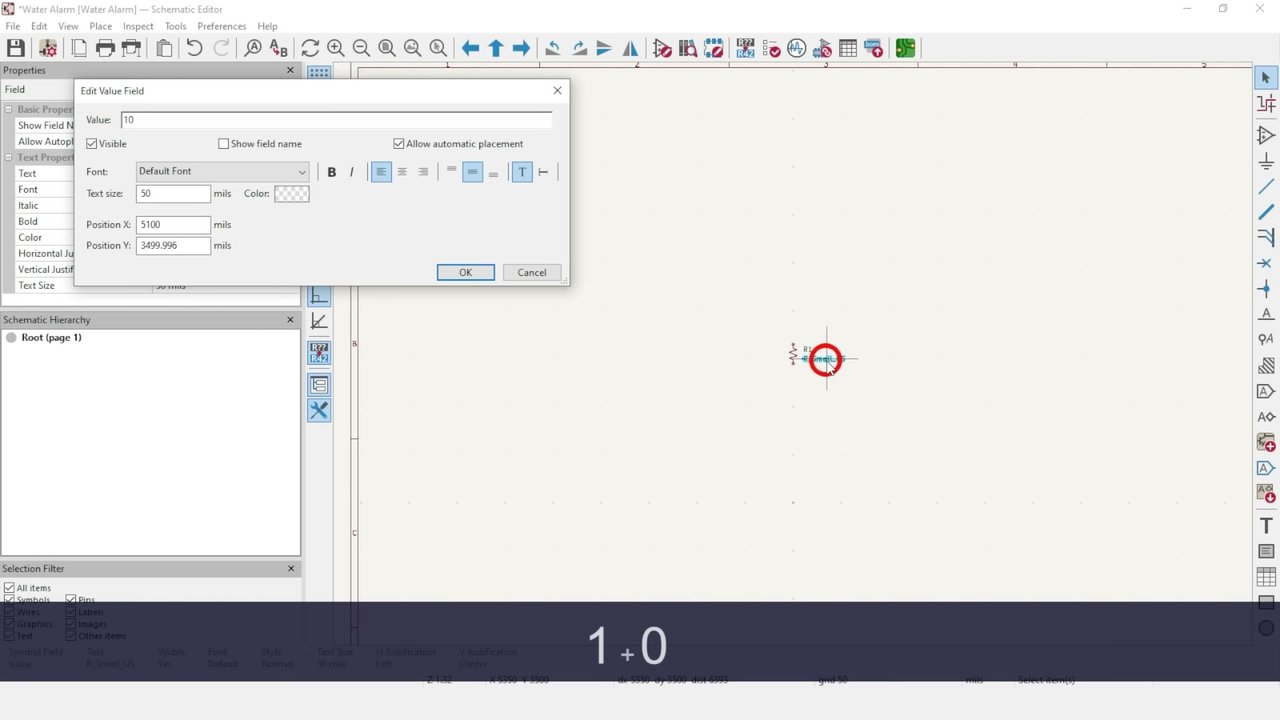Select center horizontal alignment button
The image size is (1280, 720).
[x=402, y=172]
